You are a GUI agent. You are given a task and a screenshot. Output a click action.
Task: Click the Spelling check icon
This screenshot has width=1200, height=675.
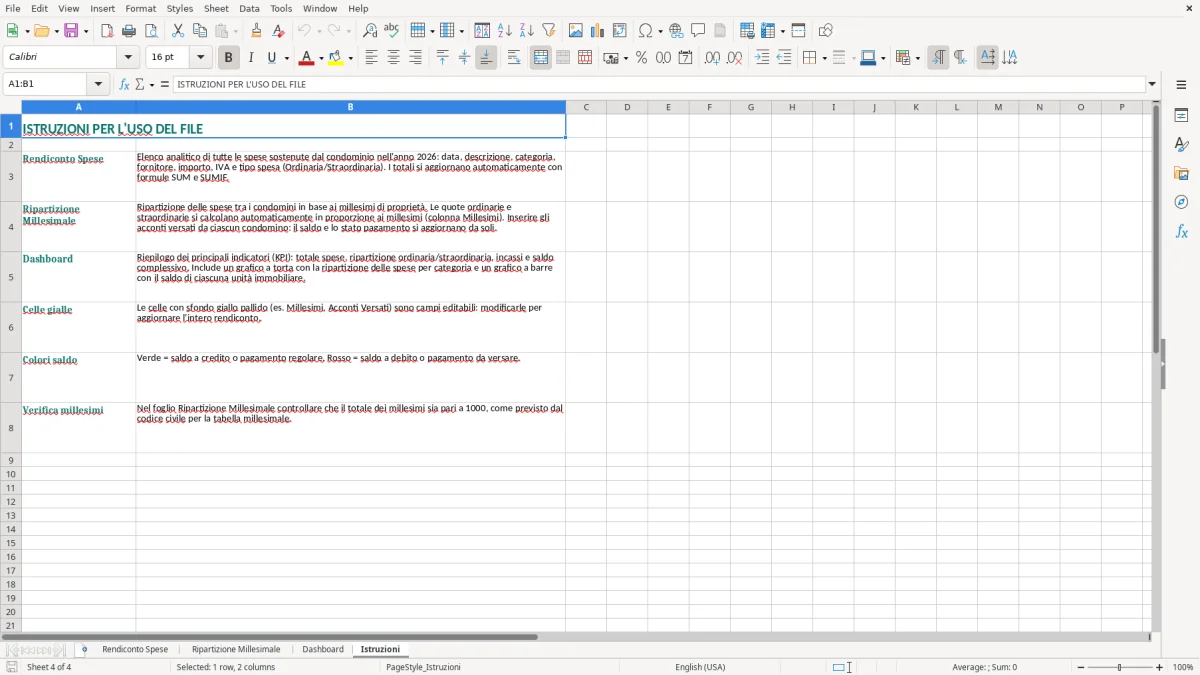[392, 31]
